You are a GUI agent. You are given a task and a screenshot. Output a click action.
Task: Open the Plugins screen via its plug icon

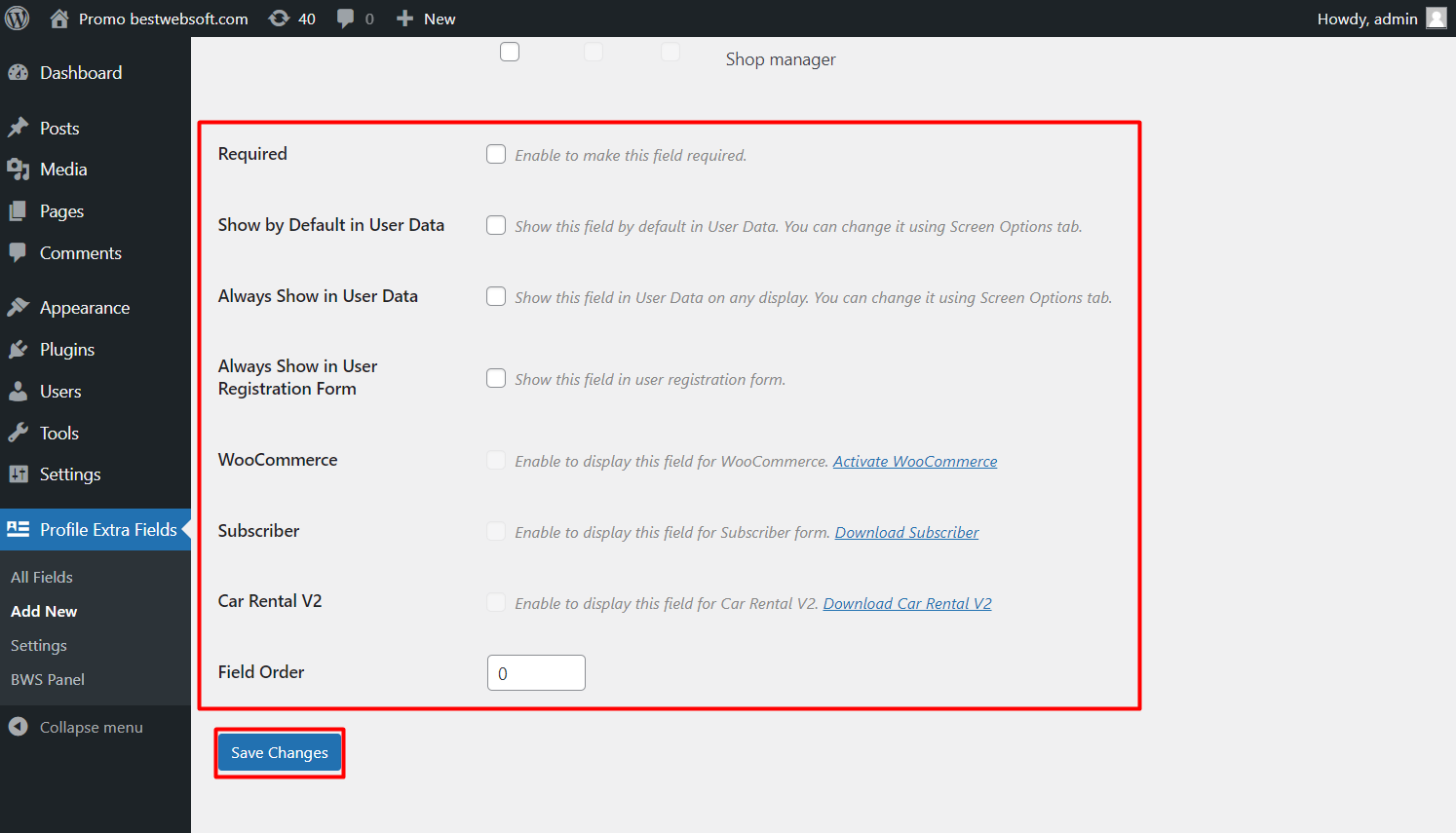19,349
